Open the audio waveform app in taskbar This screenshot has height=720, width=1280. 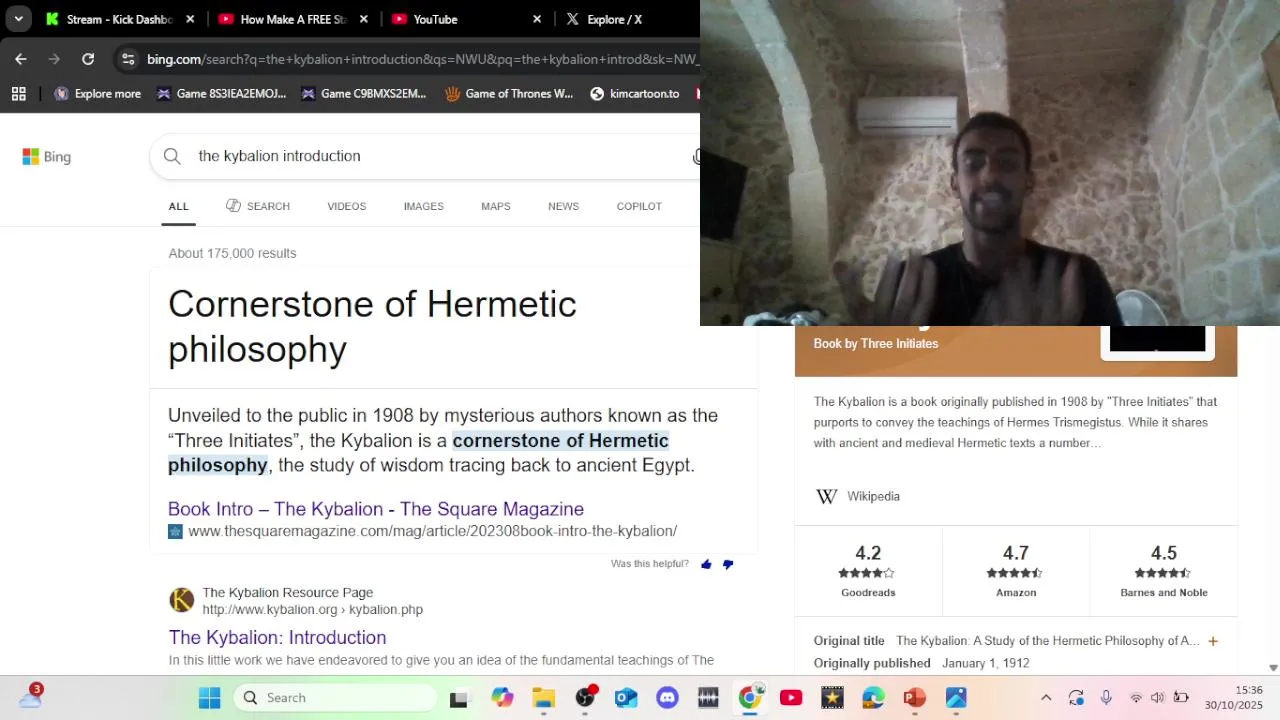pos(708,698)
